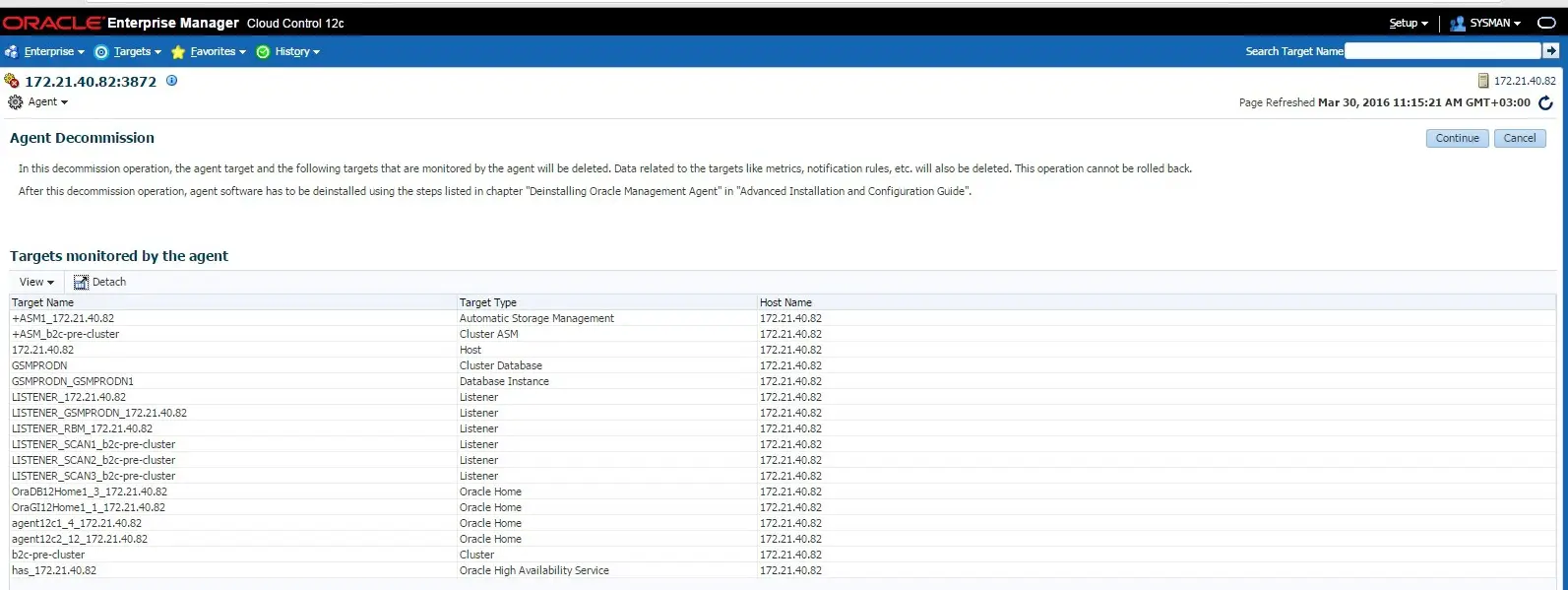The height and width of the screenshot is (590, 1568).
Task: Click the Continue button
Action: tap(1457, 138)
